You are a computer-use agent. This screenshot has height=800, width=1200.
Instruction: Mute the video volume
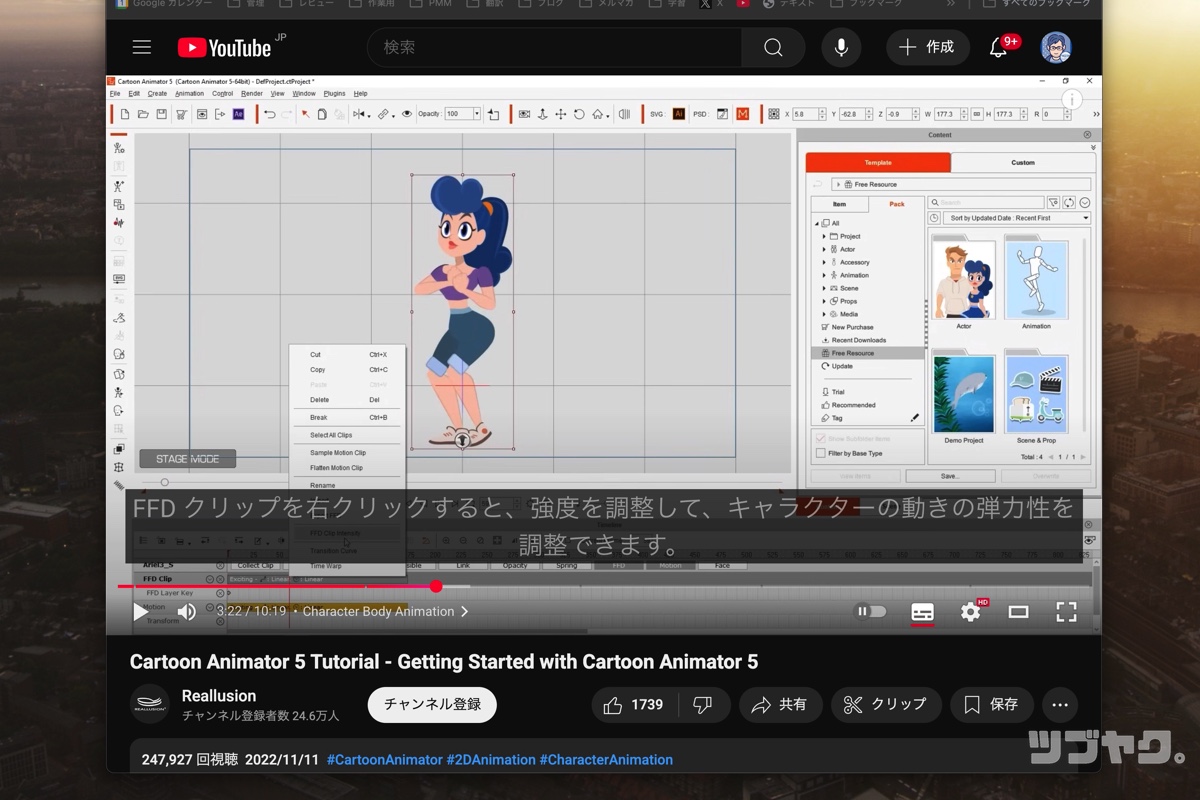pos(187,612)
